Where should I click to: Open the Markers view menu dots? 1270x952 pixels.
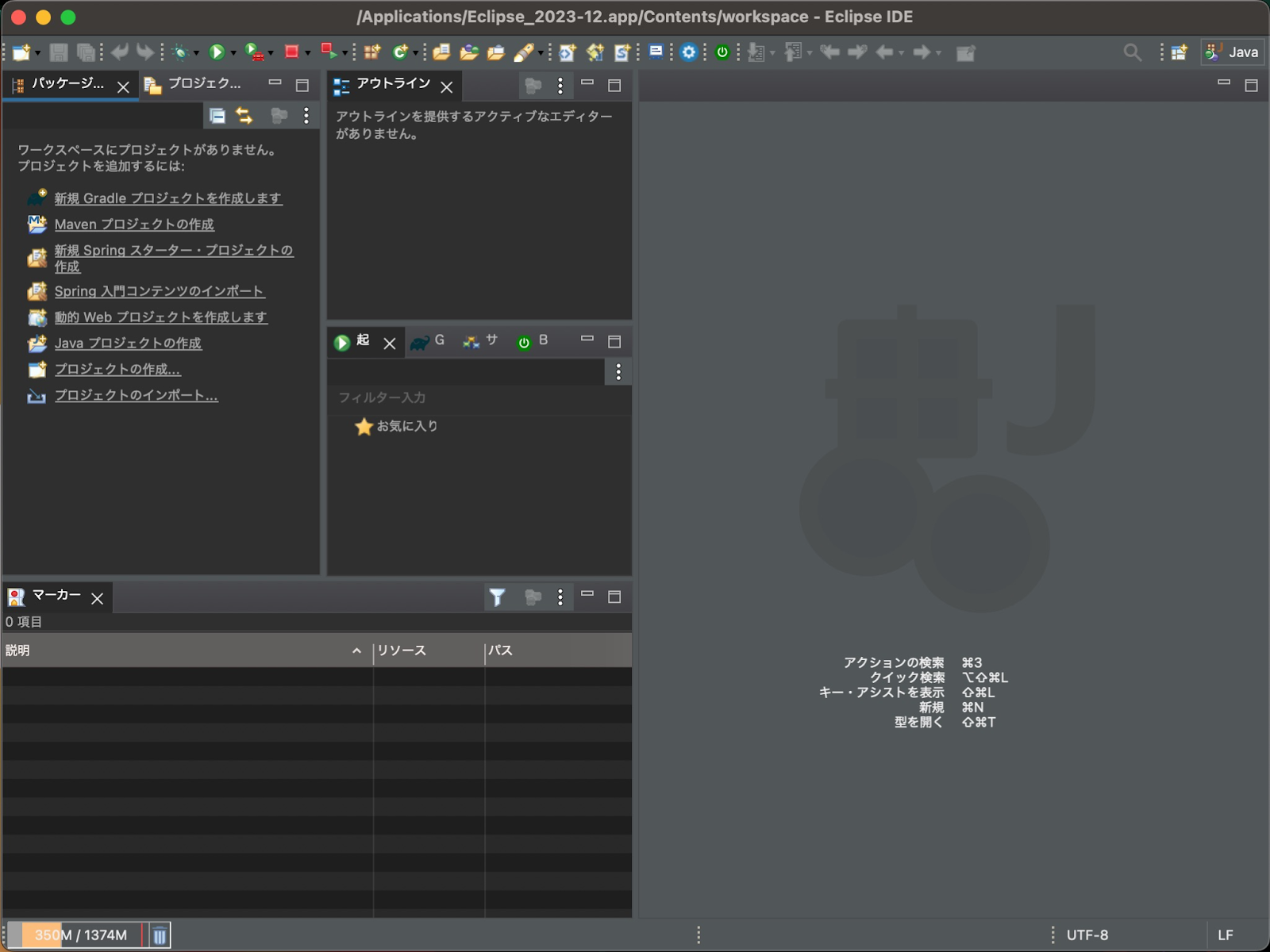[x=560, y=597]
